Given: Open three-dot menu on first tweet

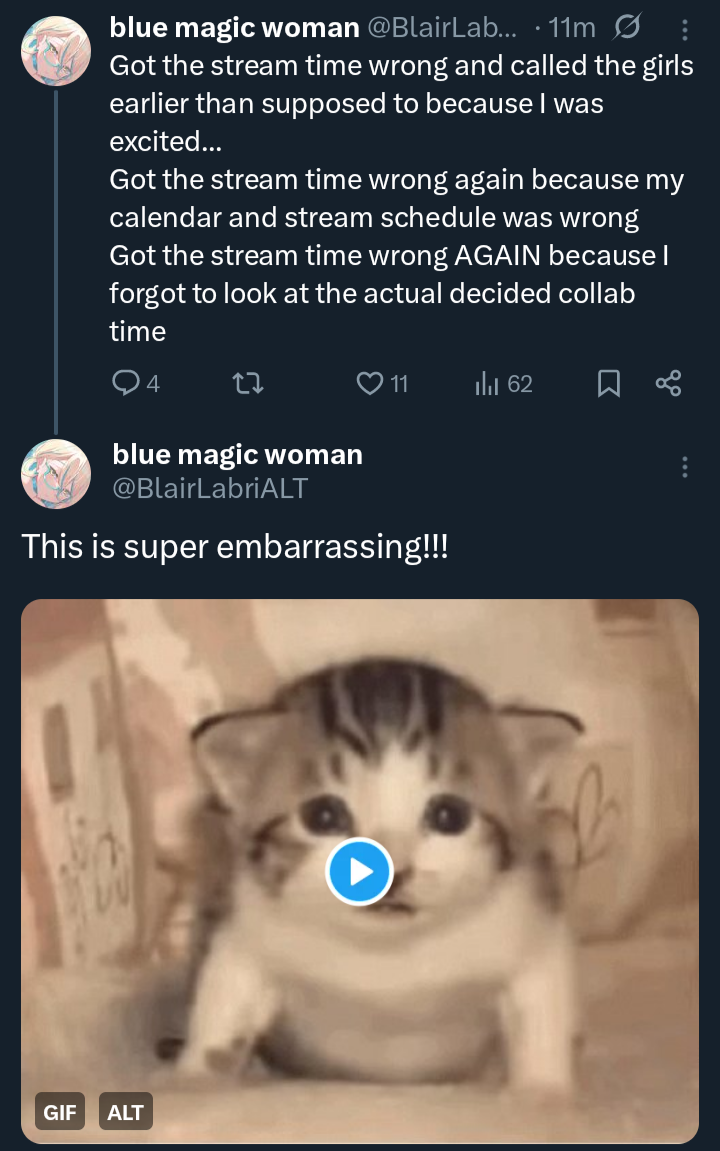Looking at the screenshot, I should (x=683, y=29).
